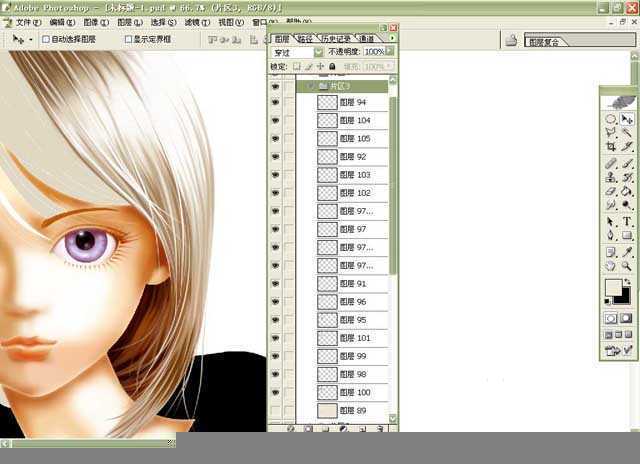This screenshot has height=464, width=640.
Task: Open the 图层 menu in menu bar
Action: [x=130, y=22]
